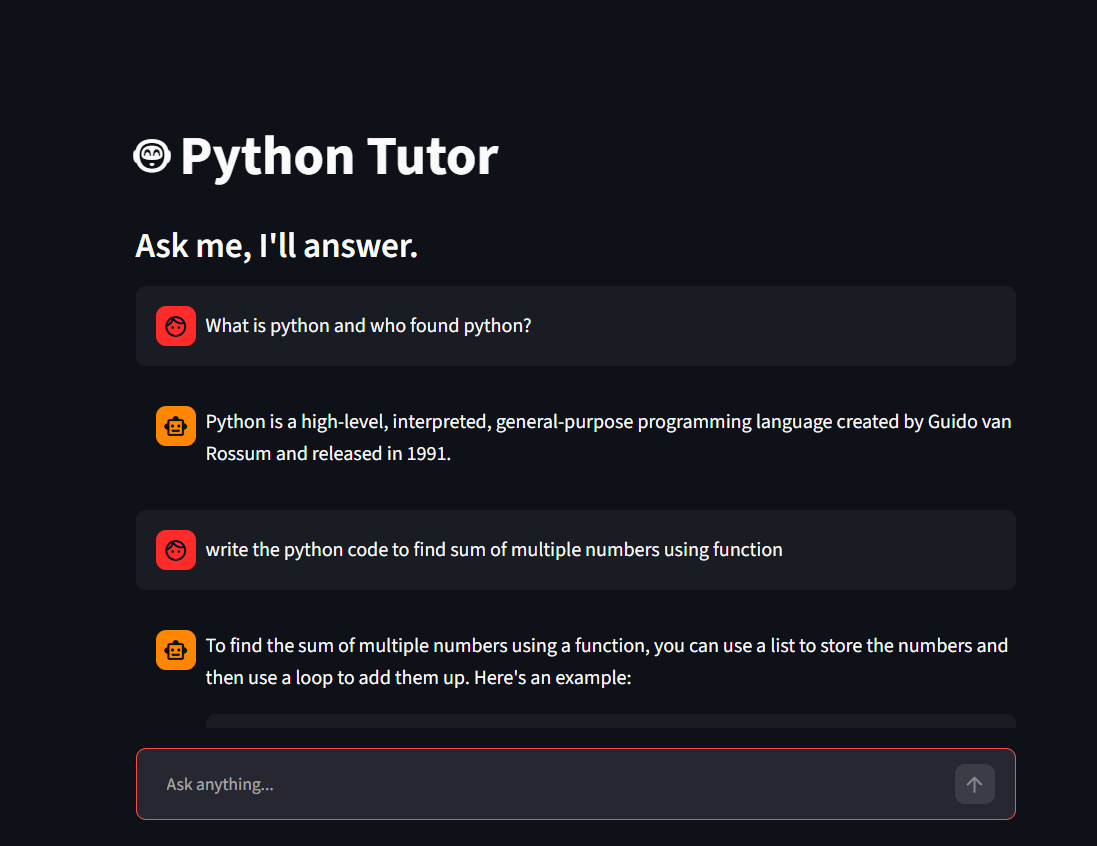The image size is (1097, 846).
Task: Click the "Python Tutor" title heading
Action: tap(339, 157)
